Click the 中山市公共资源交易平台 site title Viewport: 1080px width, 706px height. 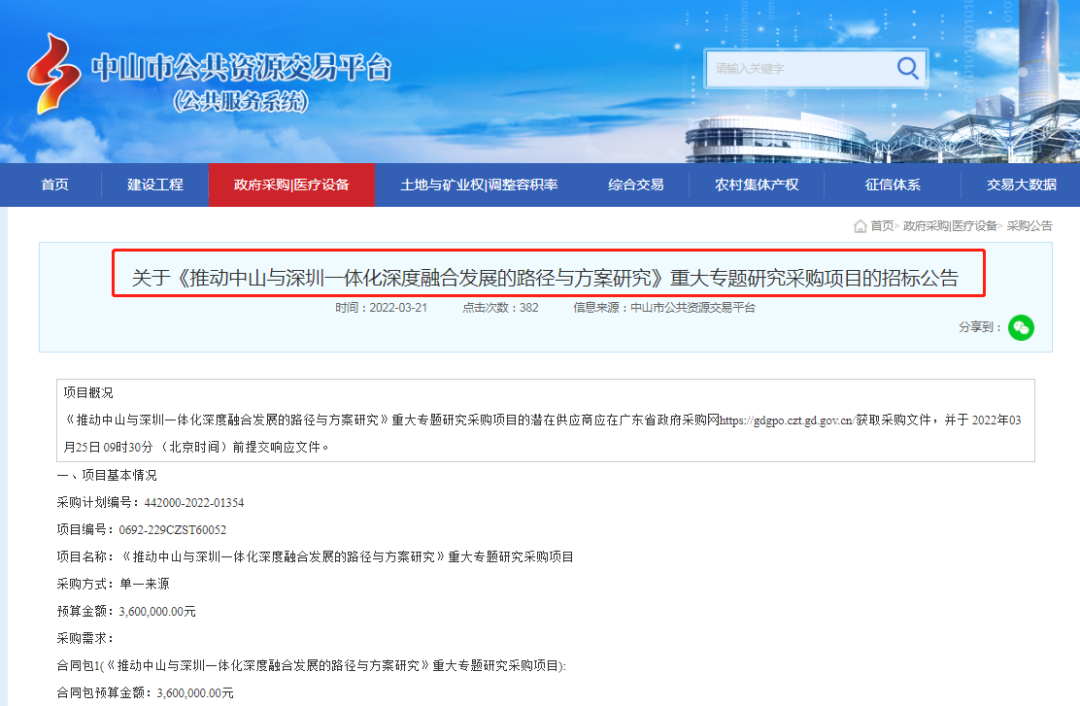242,68
